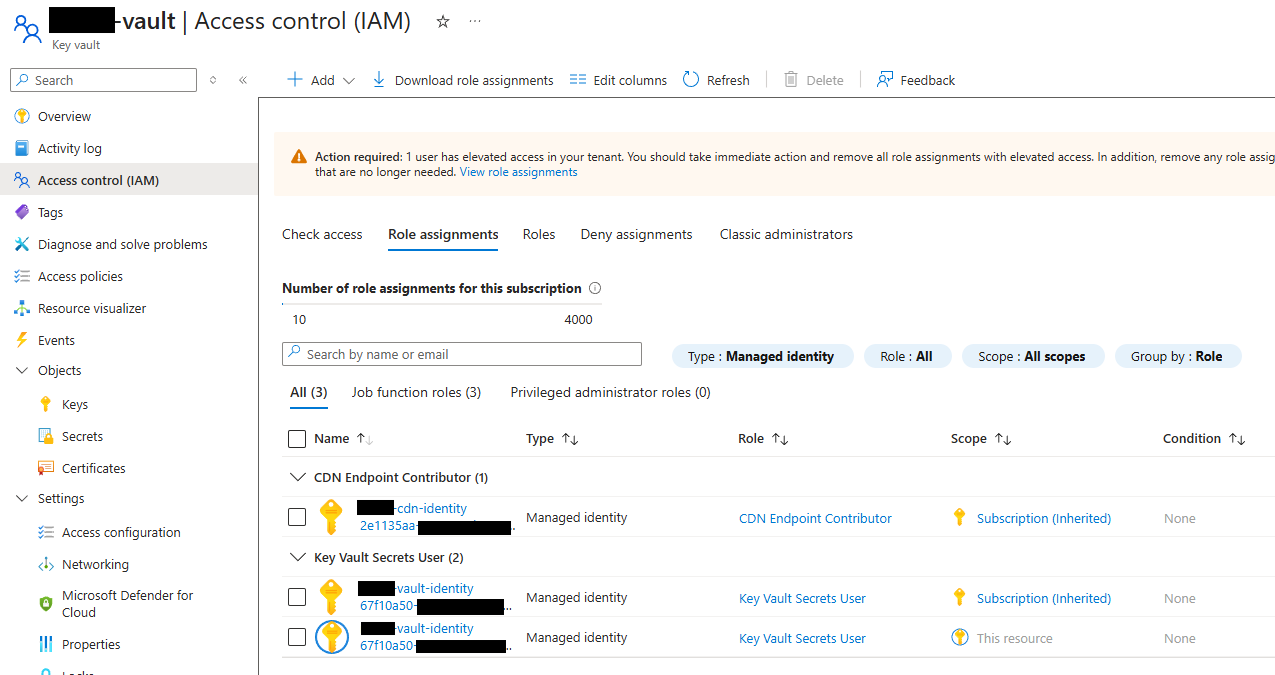Click the Activity log icon
Screen dimensions: 1275x675
(x=22, y=148)
